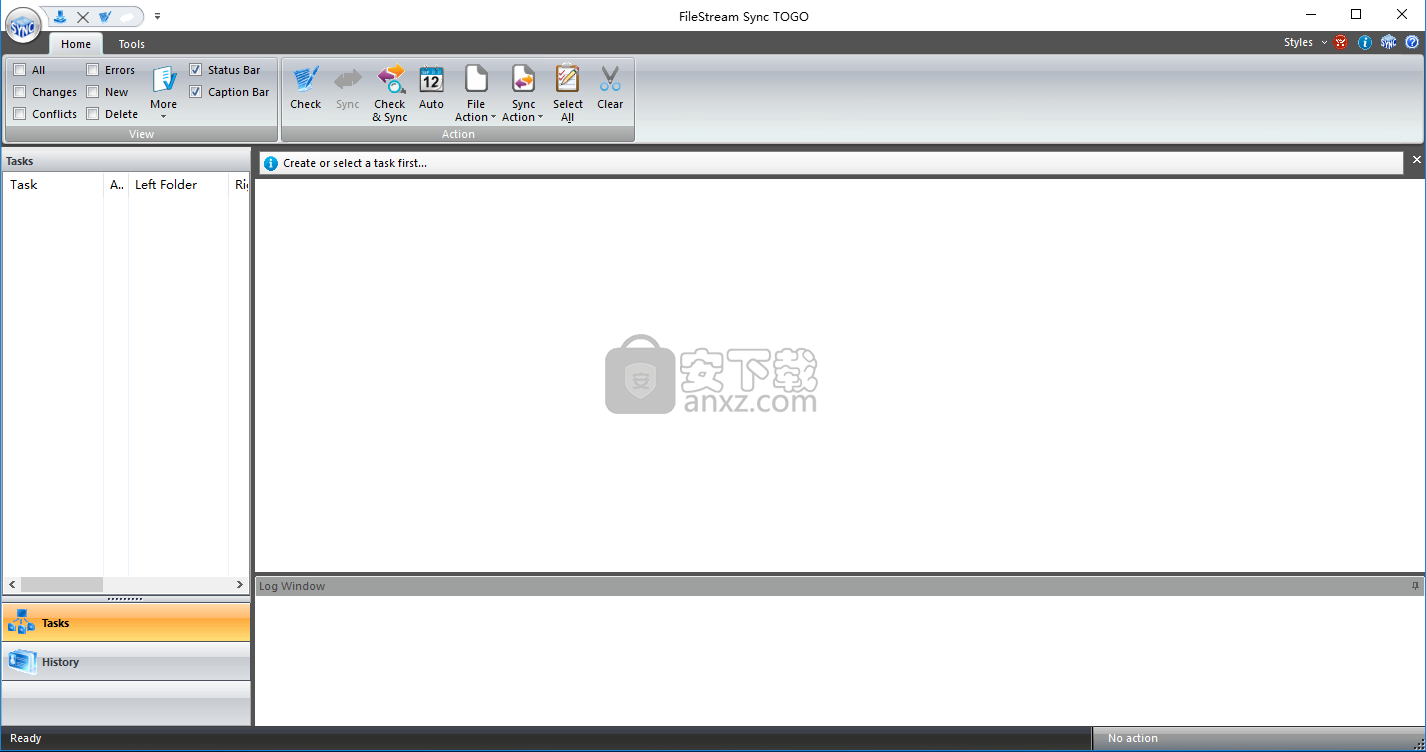Image resolution: width=1426 pixels, height=752 pixels.
Task: Toggle the New view checkbox
Action: pos(93,92)
